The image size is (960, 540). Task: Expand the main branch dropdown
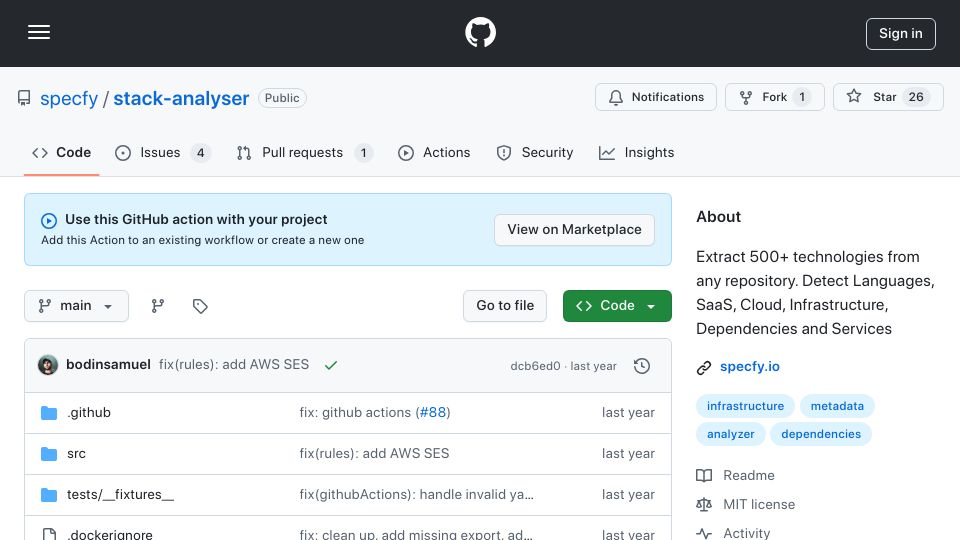[x=77, y=306]
